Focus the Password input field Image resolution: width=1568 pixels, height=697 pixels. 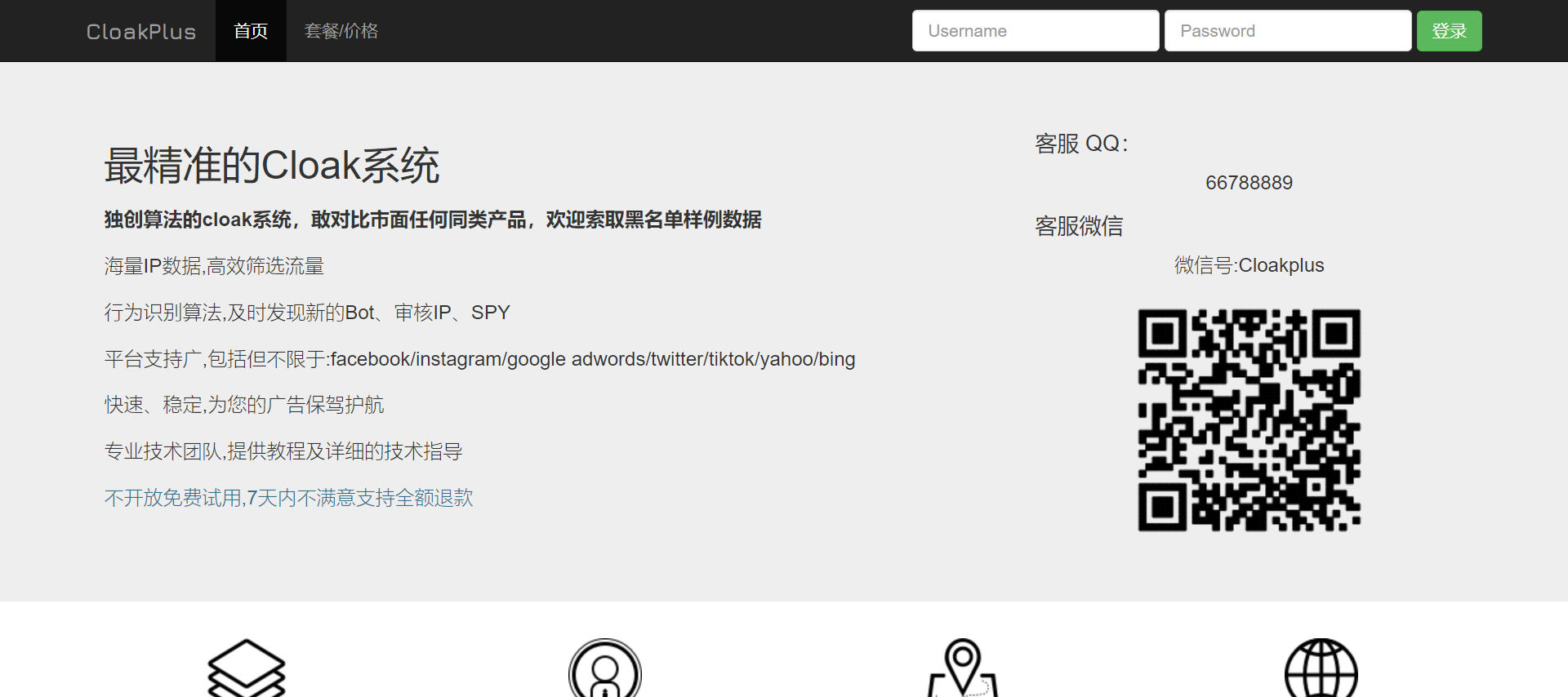tap(1288, 31)
